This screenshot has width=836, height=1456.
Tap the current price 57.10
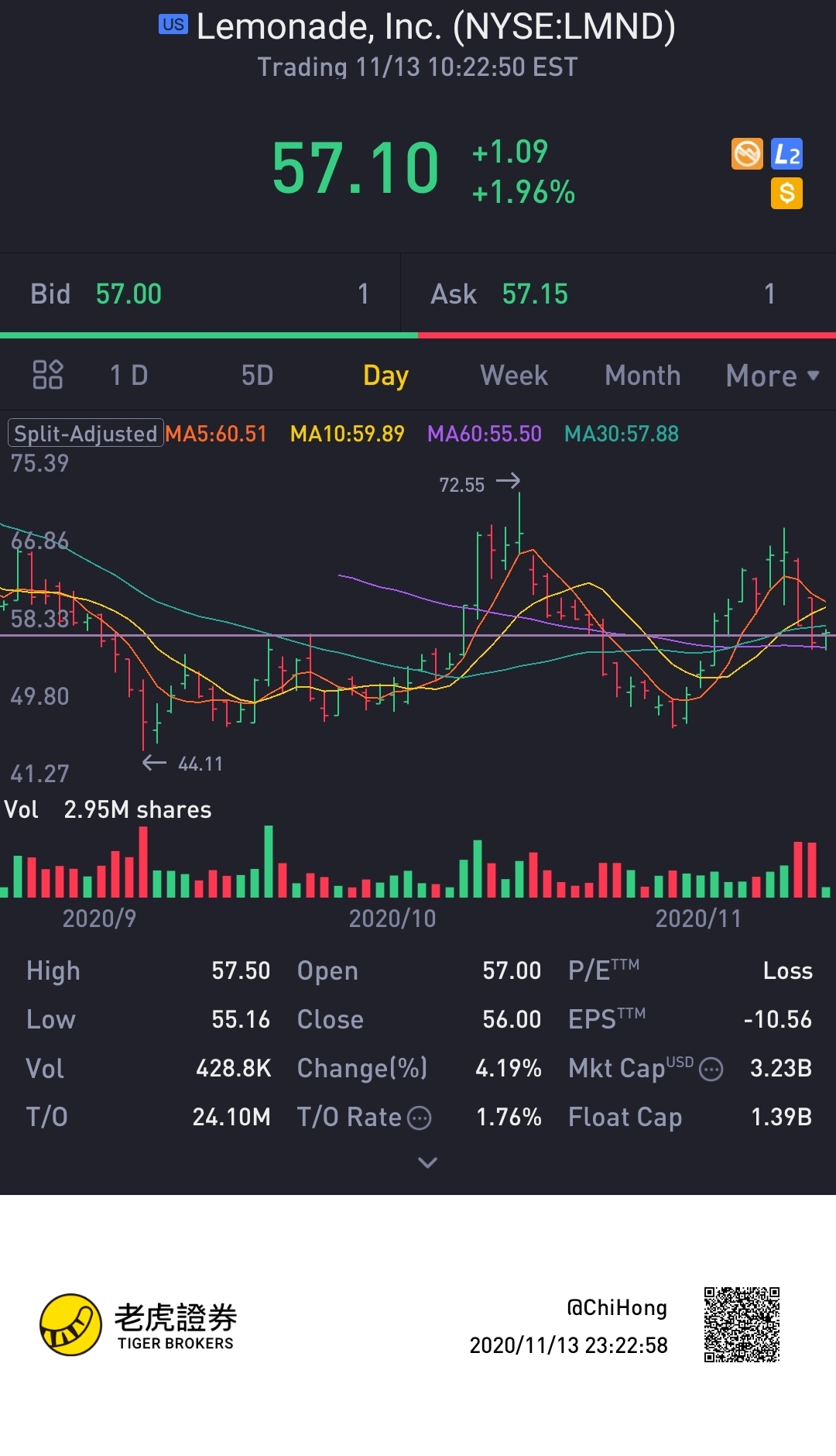pyautogui.click(x=355, y=168)
